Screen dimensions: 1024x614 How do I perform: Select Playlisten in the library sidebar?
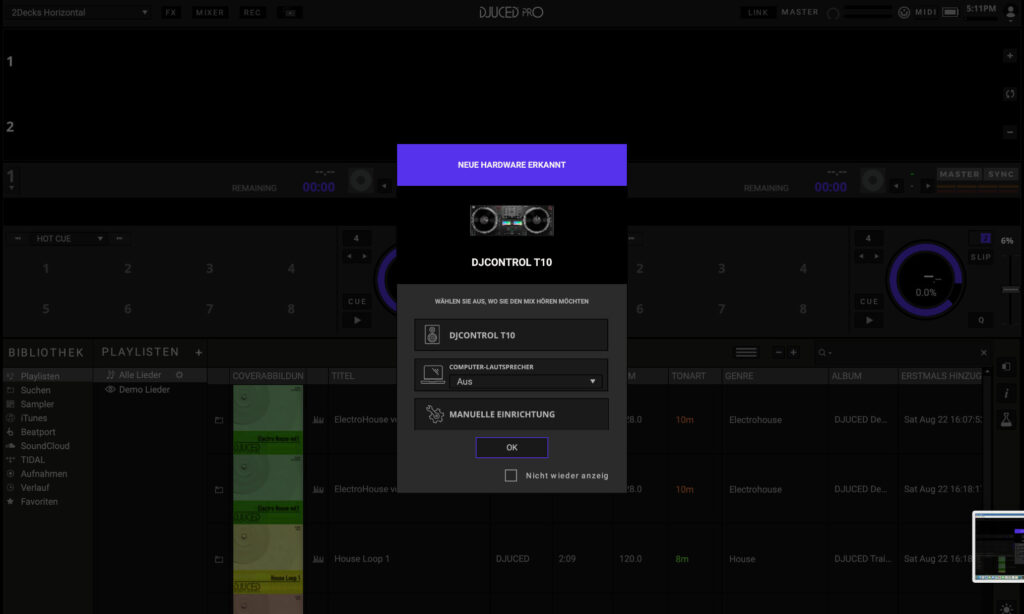pyautogui.click(x=40, y=376)
